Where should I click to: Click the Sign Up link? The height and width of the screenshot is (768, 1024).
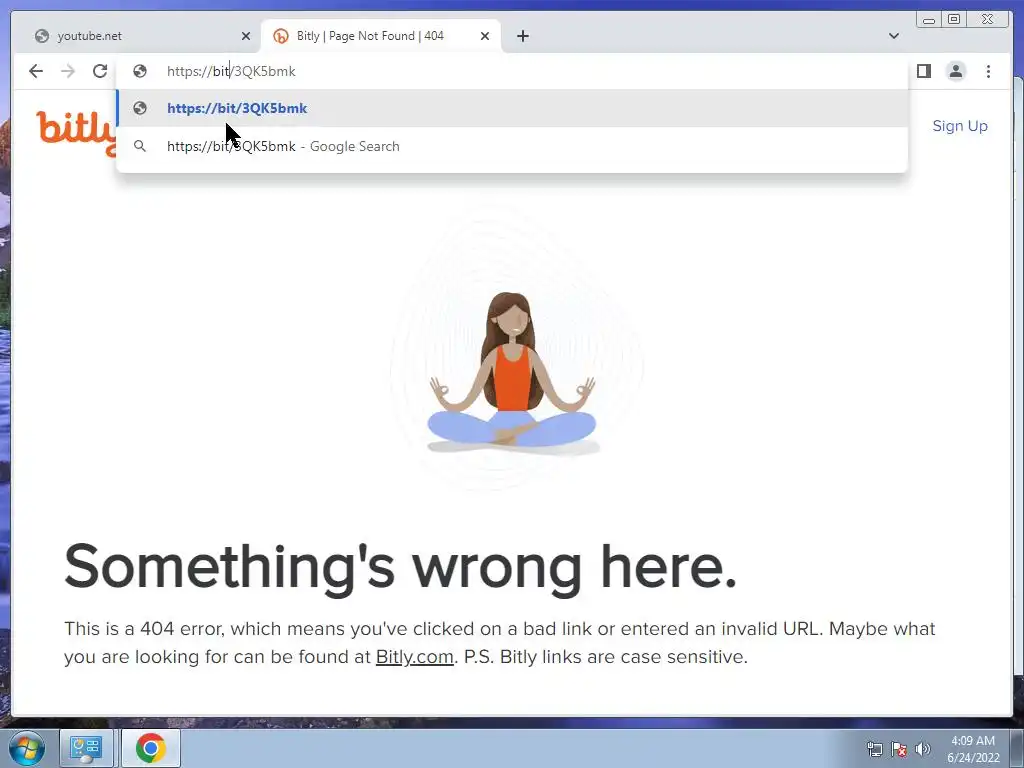959,126
